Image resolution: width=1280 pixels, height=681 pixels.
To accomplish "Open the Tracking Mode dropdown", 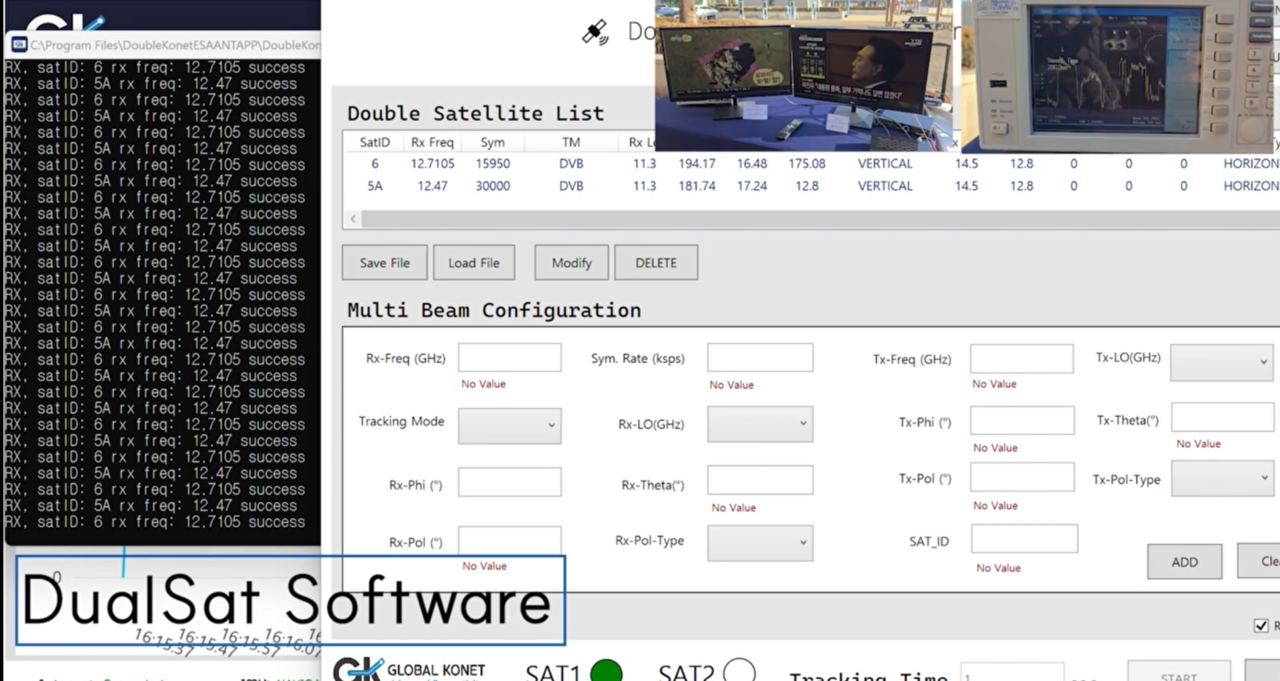I will point(510,425).
